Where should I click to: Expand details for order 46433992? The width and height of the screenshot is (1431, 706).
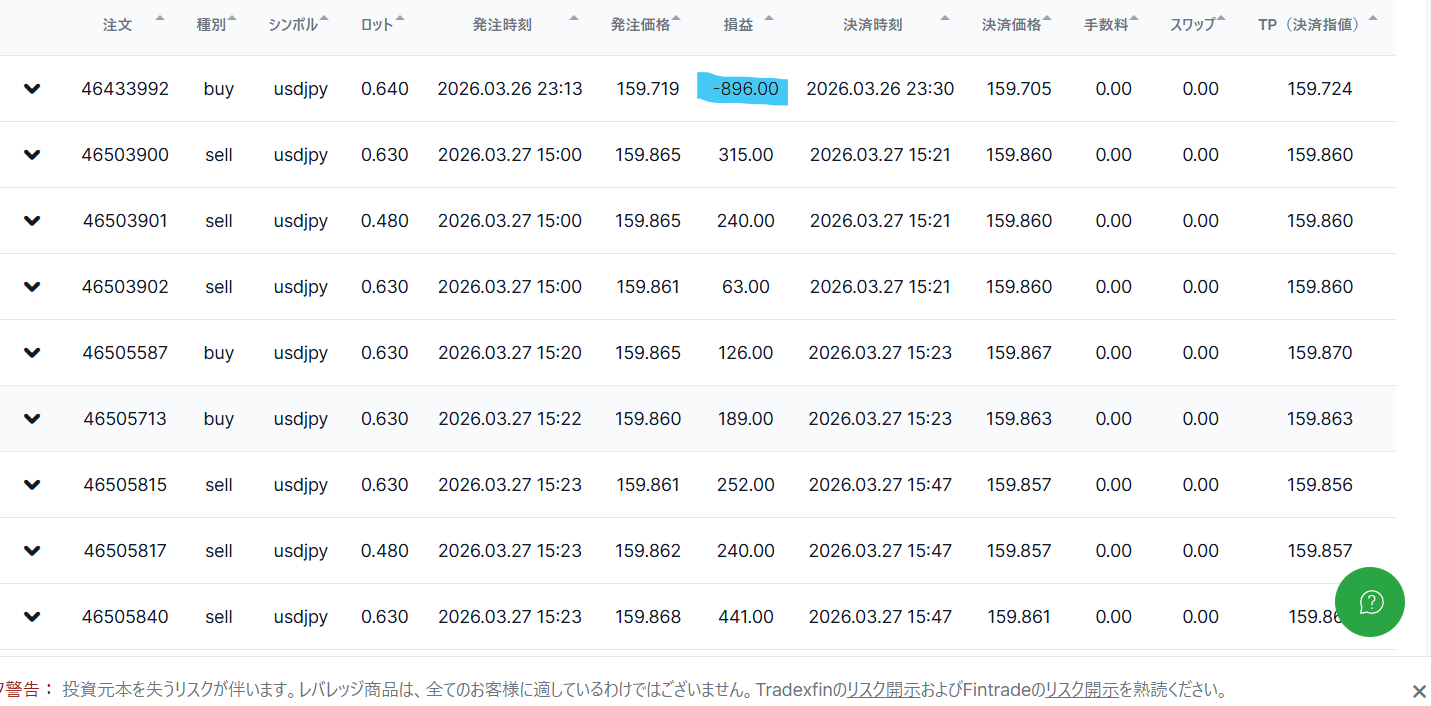(32, 89)
